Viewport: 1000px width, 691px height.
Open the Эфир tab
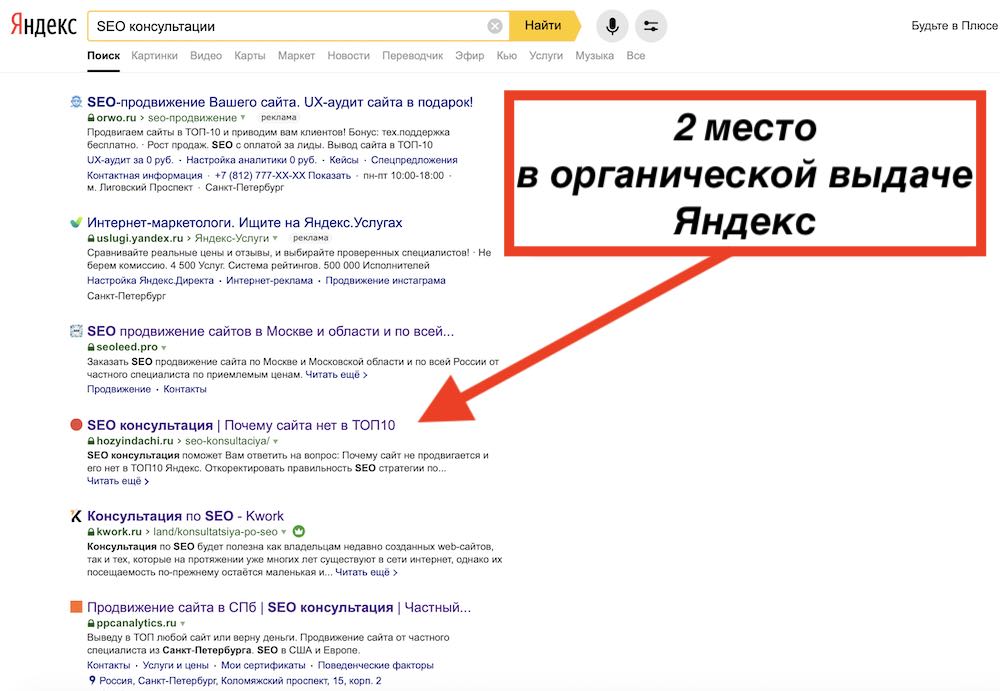(469, 56)
